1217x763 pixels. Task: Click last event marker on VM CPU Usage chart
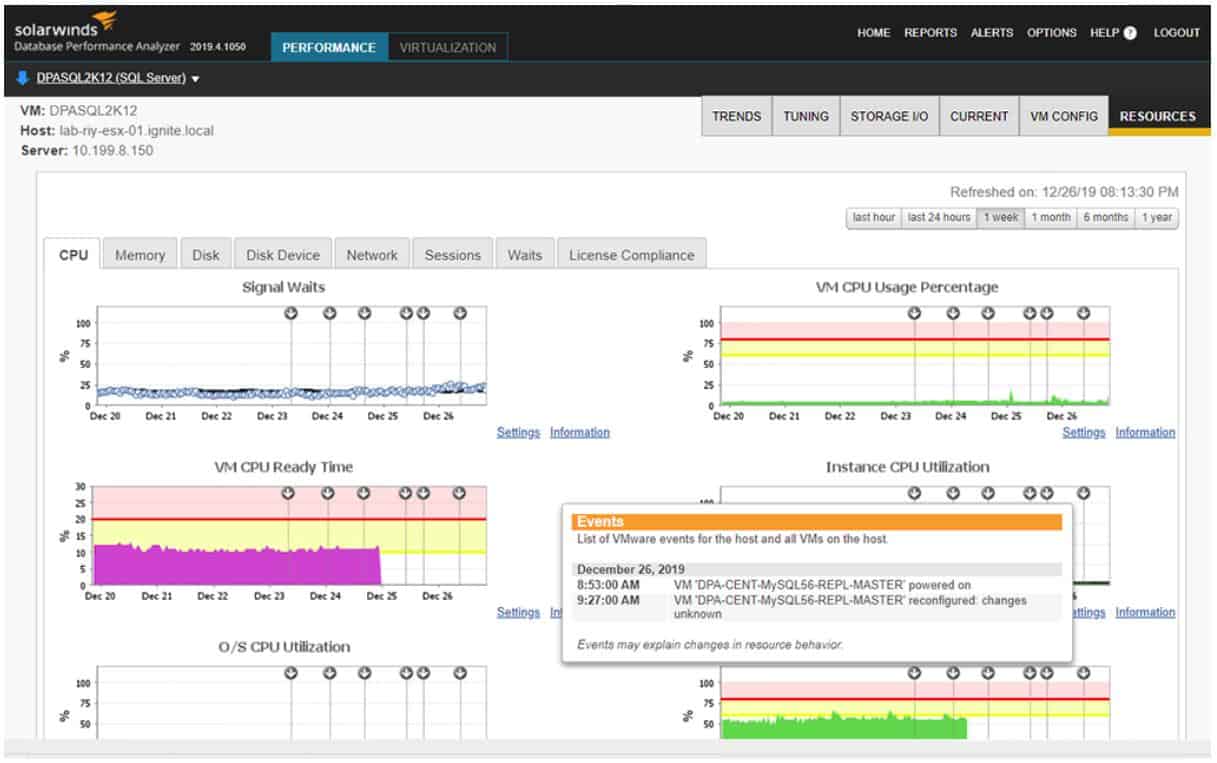[x=1083, y=313]
